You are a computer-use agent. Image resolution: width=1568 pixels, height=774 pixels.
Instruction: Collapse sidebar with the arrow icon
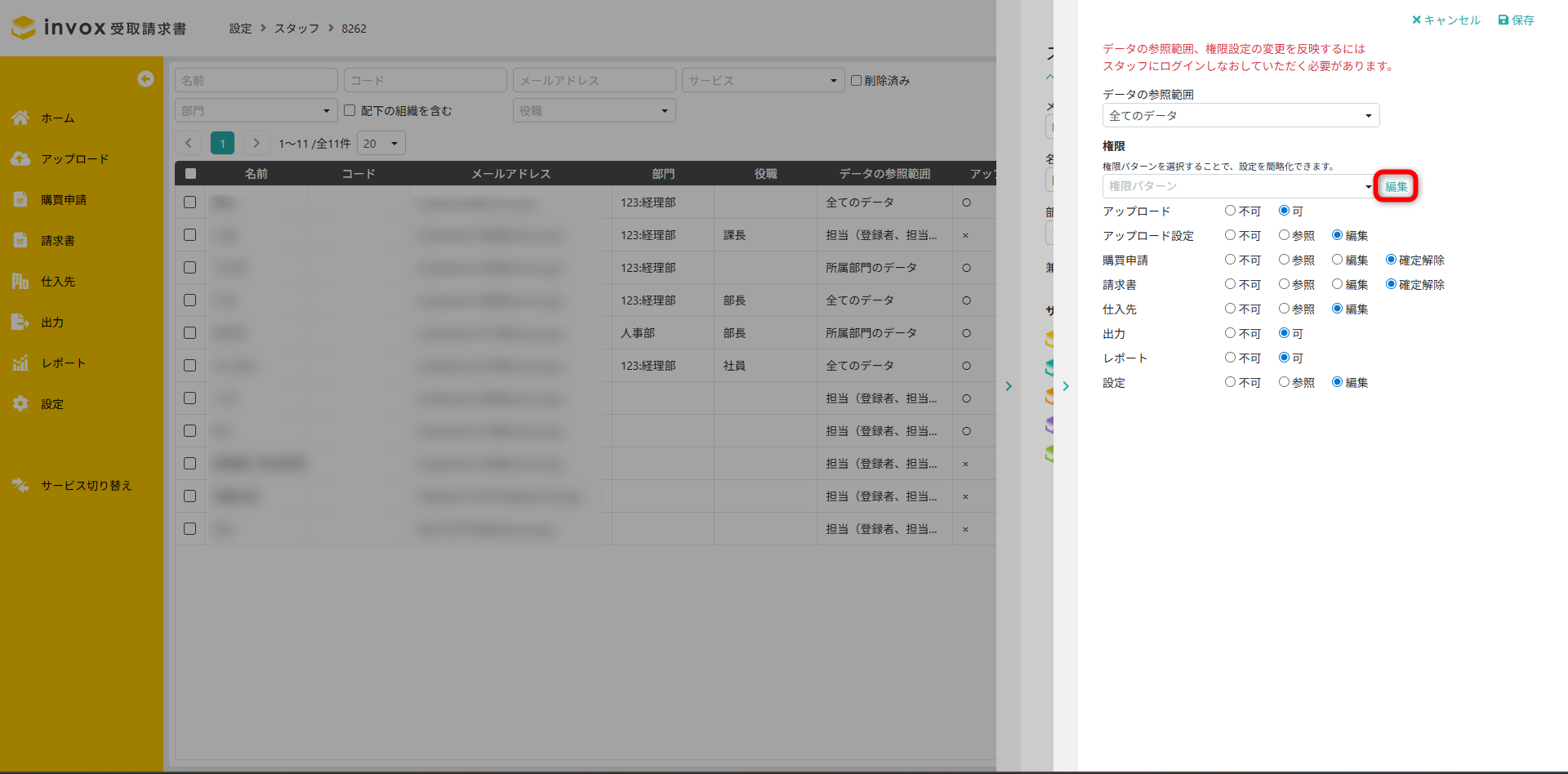(145, 78)
